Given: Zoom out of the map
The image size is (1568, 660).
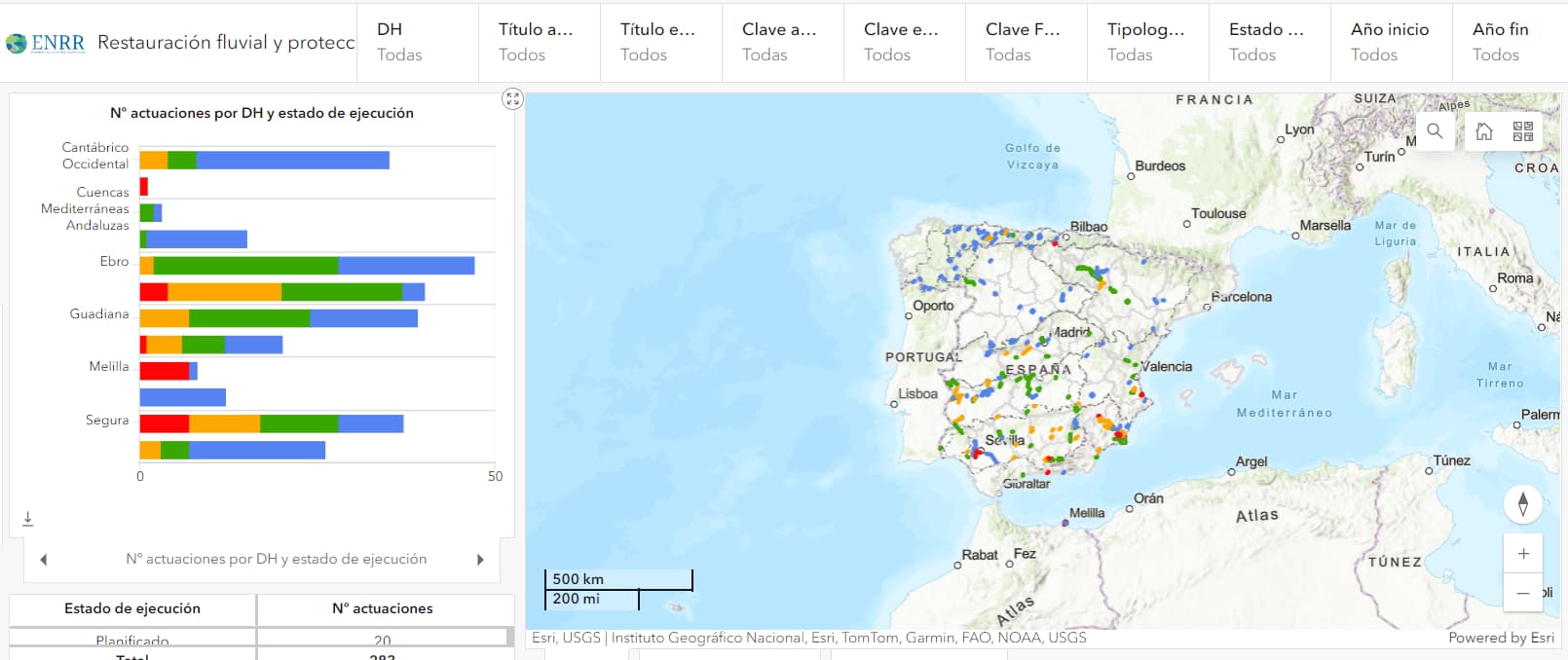Looking at the screenshot, I should (1522, 593).
